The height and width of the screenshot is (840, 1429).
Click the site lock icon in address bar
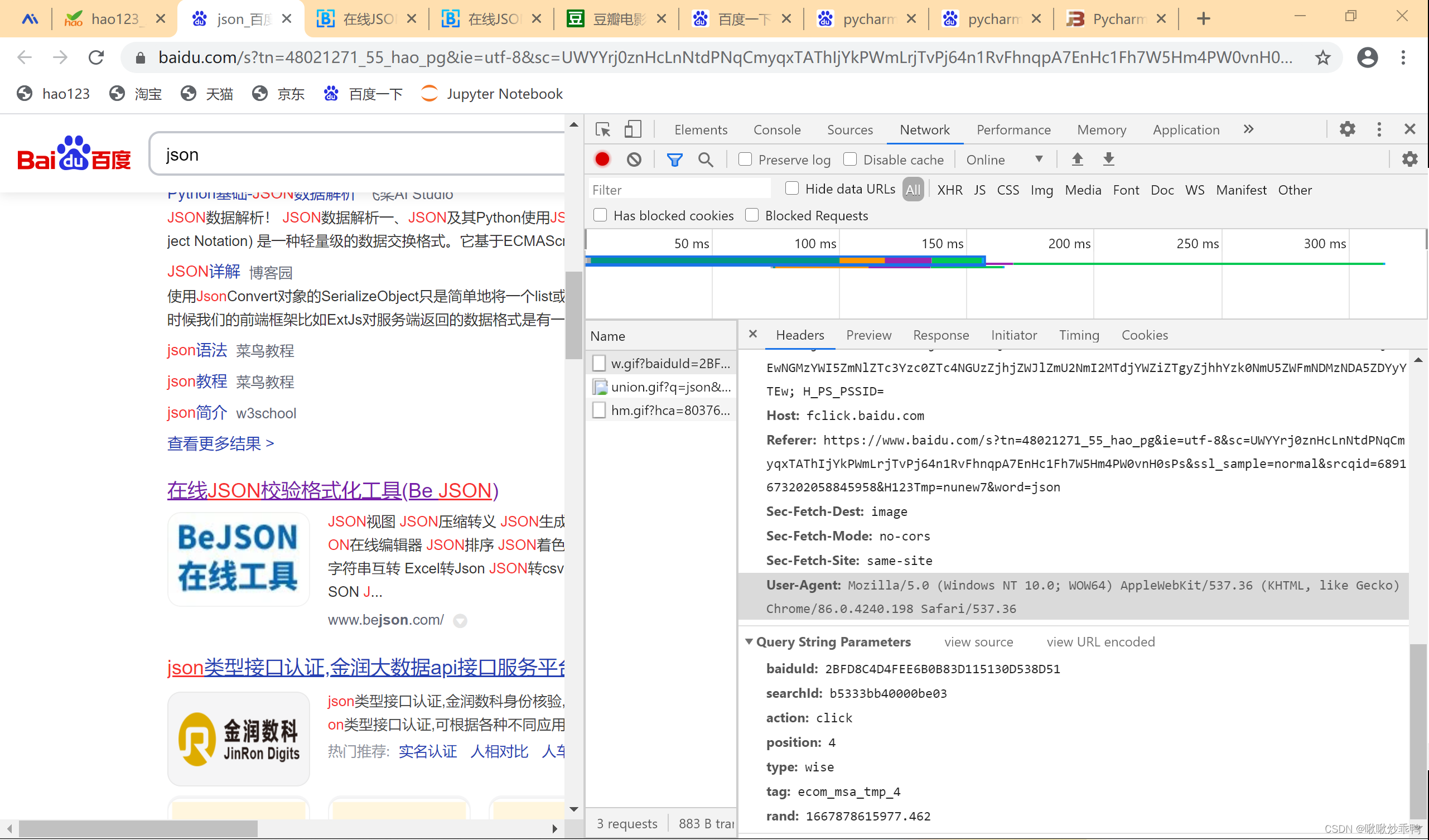coord(141,57)
